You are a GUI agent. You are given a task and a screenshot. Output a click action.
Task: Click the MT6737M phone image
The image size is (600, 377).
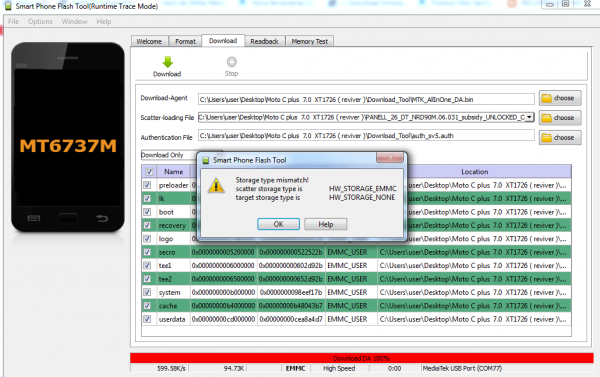coord(68,137)
